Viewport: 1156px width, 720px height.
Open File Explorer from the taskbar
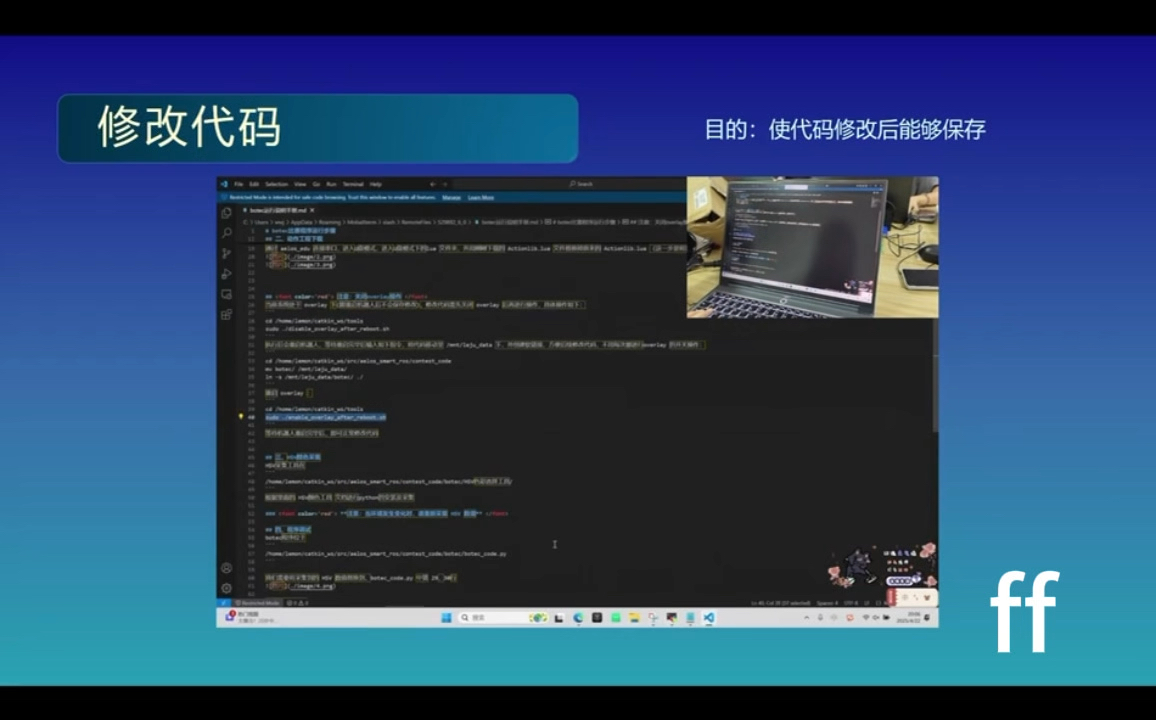634,618
